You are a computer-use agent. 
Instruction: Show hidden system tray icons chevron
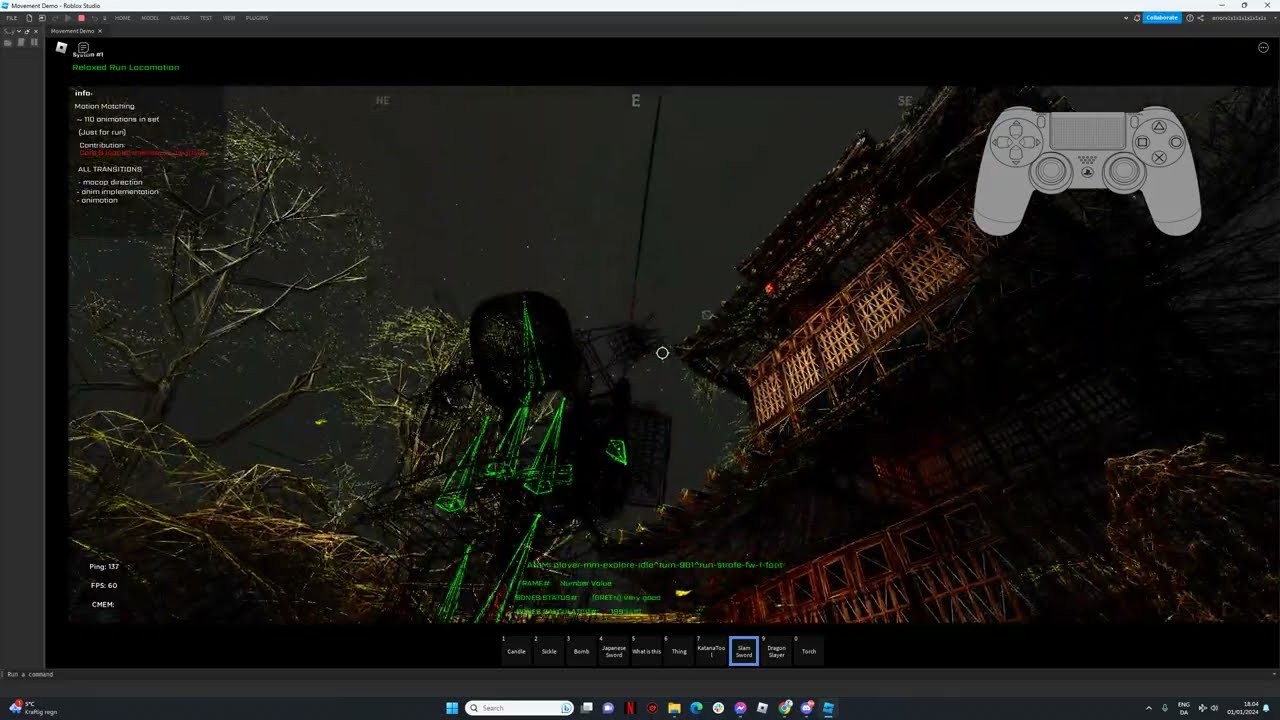pyautogui.click(x=1148, y=708)
